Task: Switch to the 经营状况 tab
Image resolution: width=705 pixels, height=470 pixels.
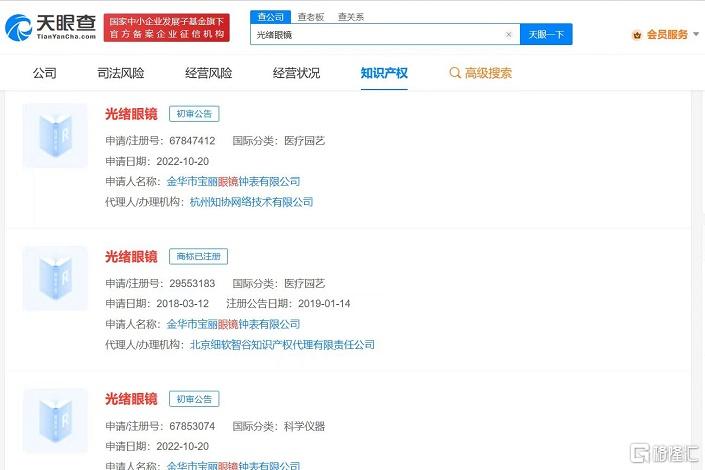Action: pyautogui.click(x=296, y=73)
